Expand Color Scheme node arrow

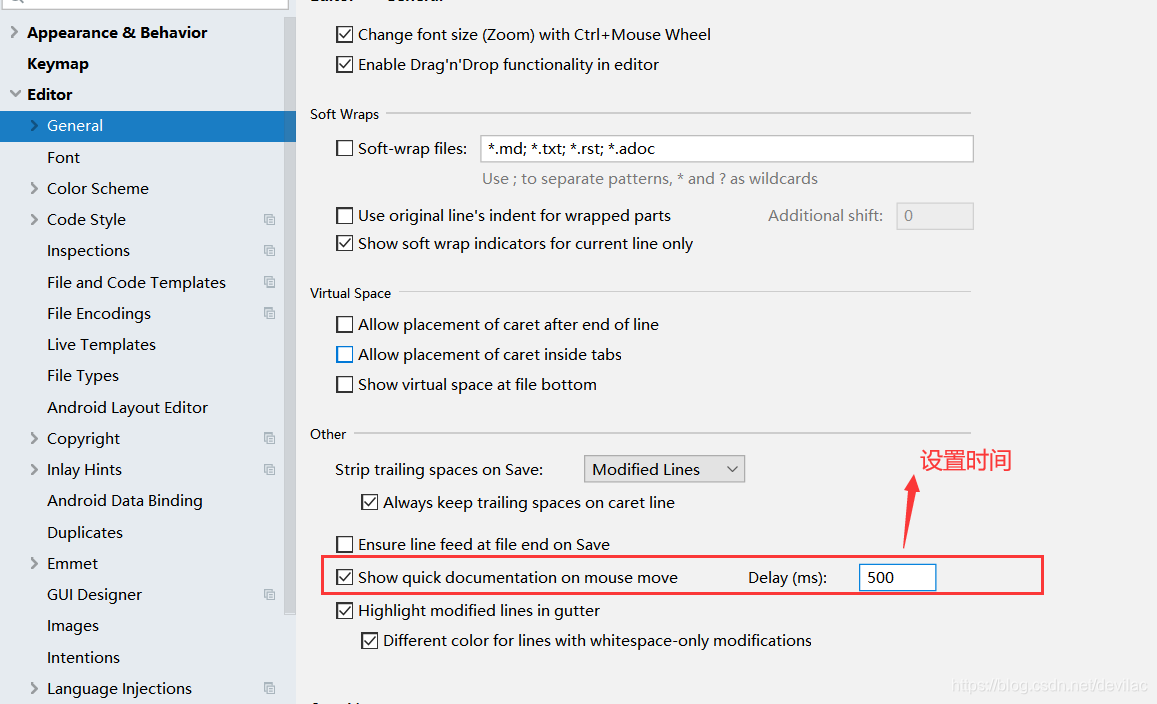34,188
